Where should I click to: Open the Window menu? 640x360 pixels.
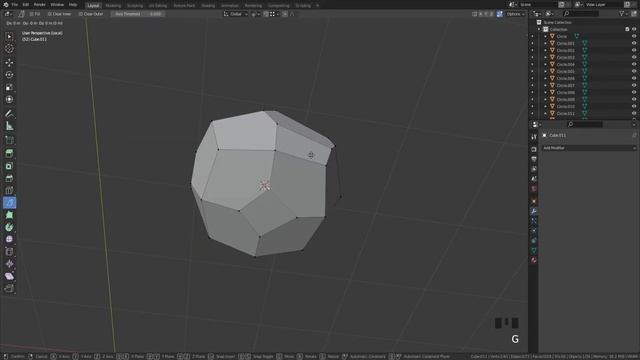tap(57, 4)
